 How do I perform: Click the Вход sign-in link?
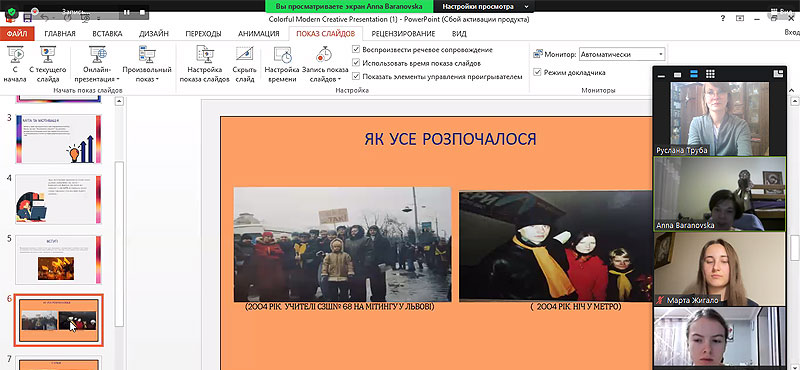point(791,32)
